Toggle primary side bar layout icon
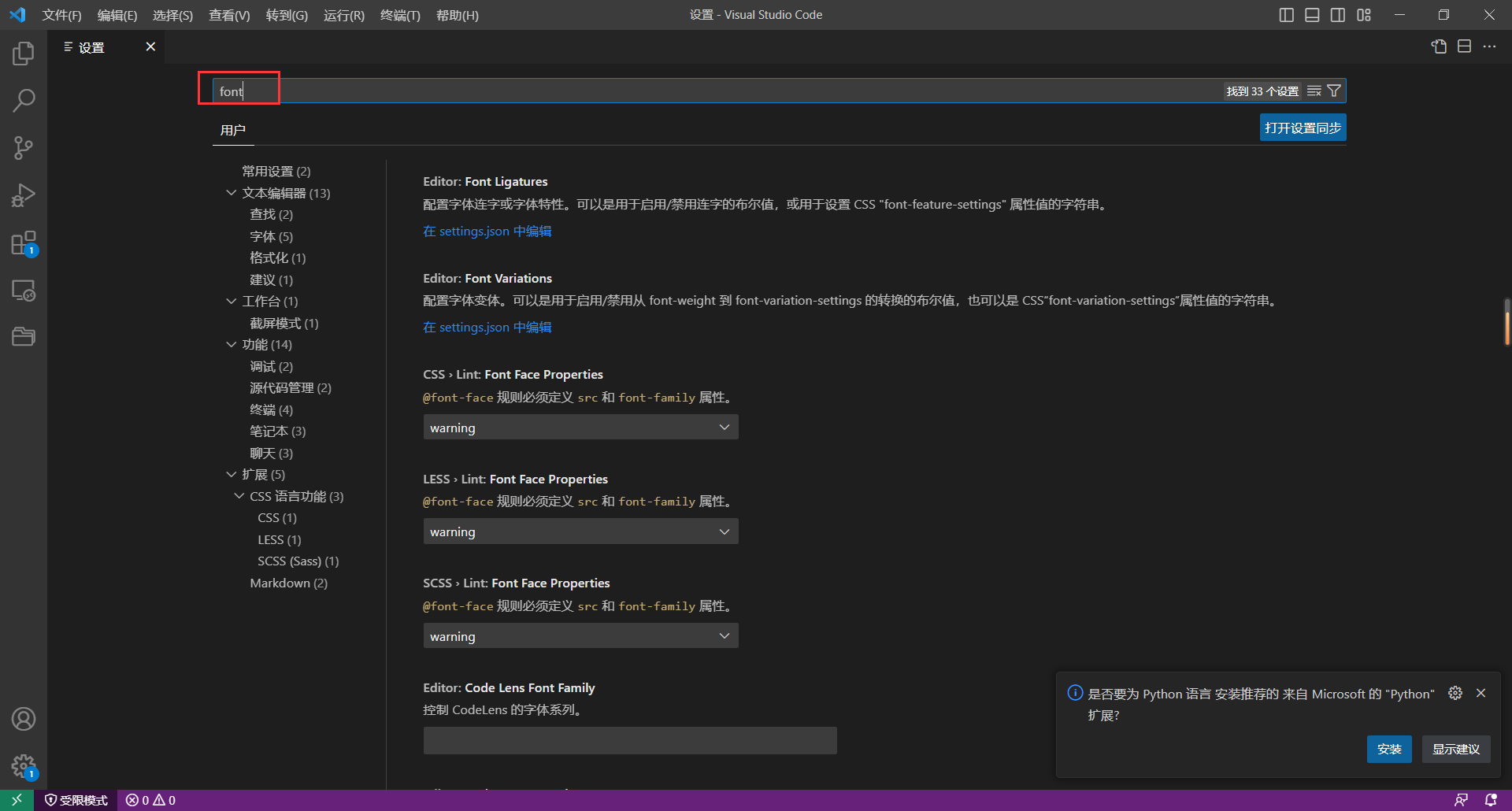 click(x=1286, y=15)
